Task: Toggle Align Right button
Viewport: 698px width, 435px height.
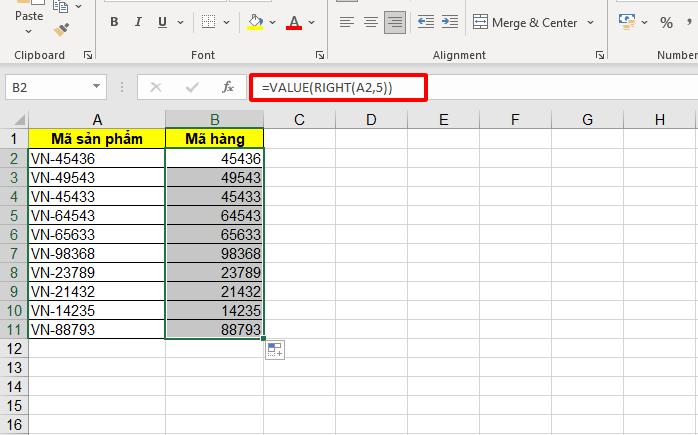Action: coord(395,22)
